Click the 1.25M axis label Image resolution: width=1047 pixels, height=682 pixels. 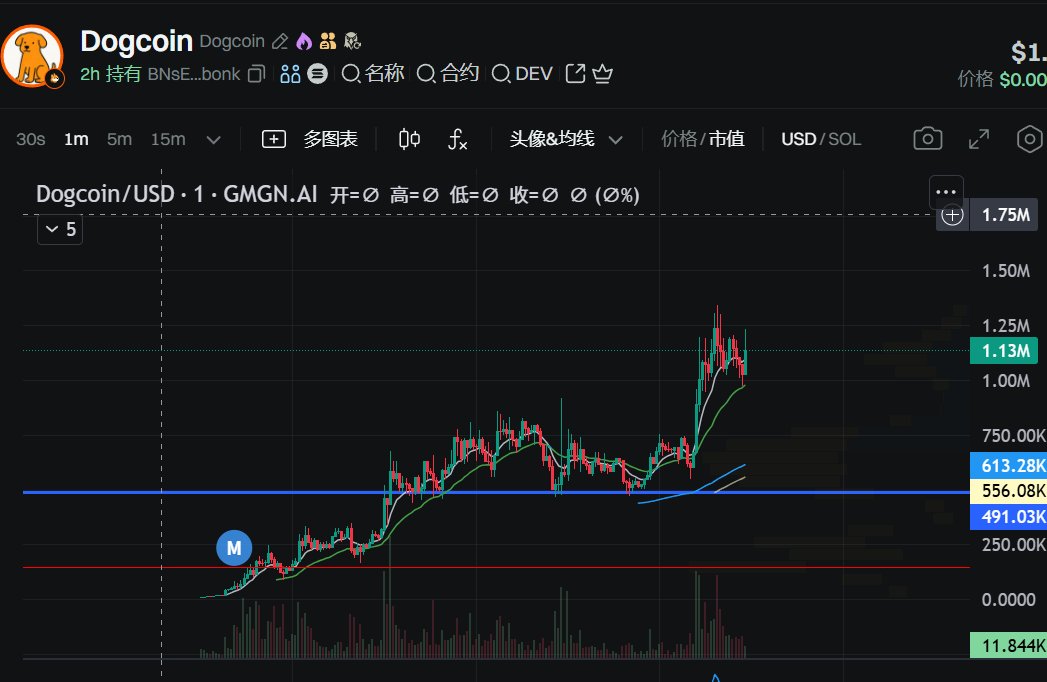coord(1006,326)
